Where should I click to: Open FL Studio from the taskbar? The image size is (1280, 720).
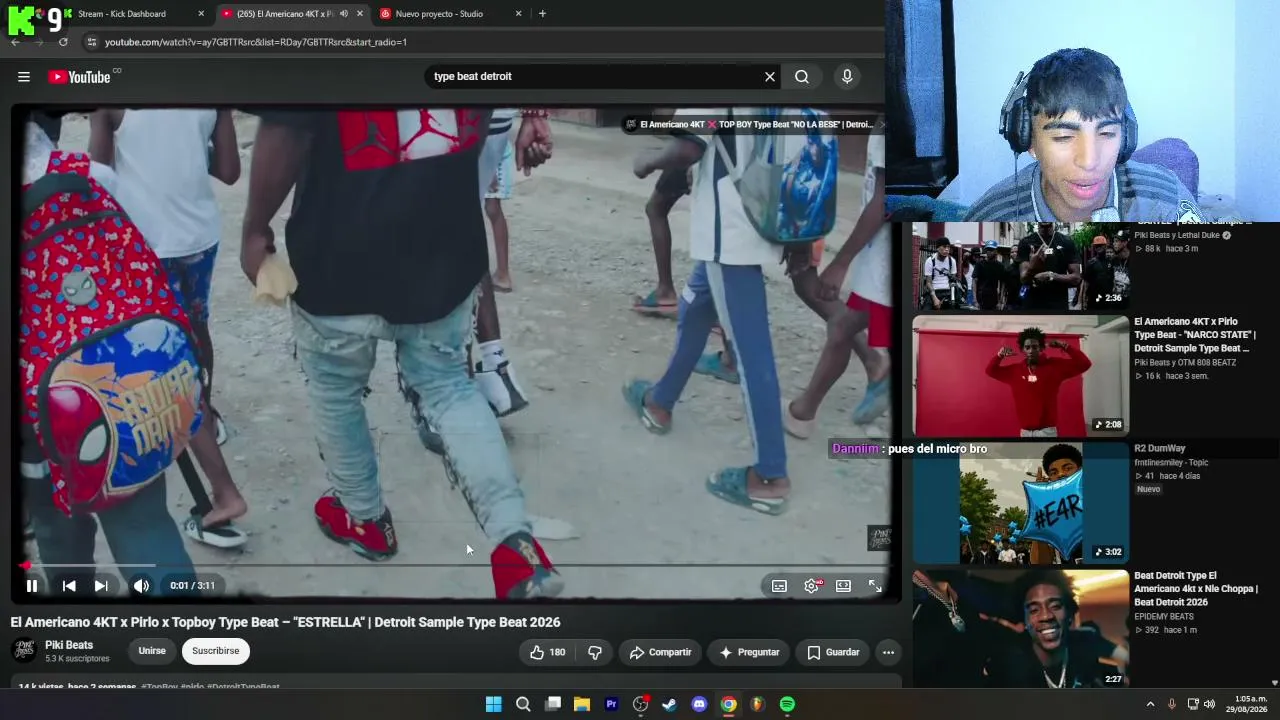758,704
